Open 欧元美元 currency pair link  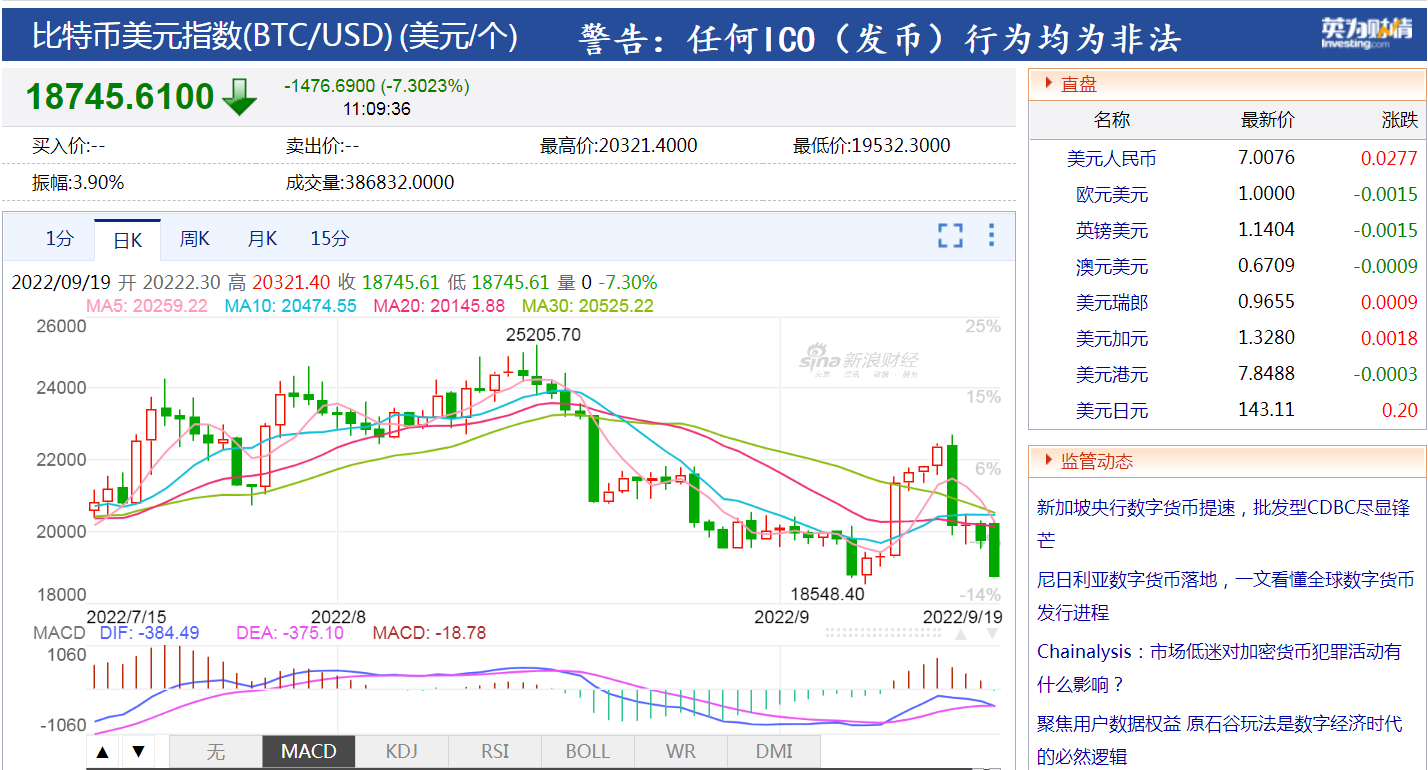[x=1112, y=194]
